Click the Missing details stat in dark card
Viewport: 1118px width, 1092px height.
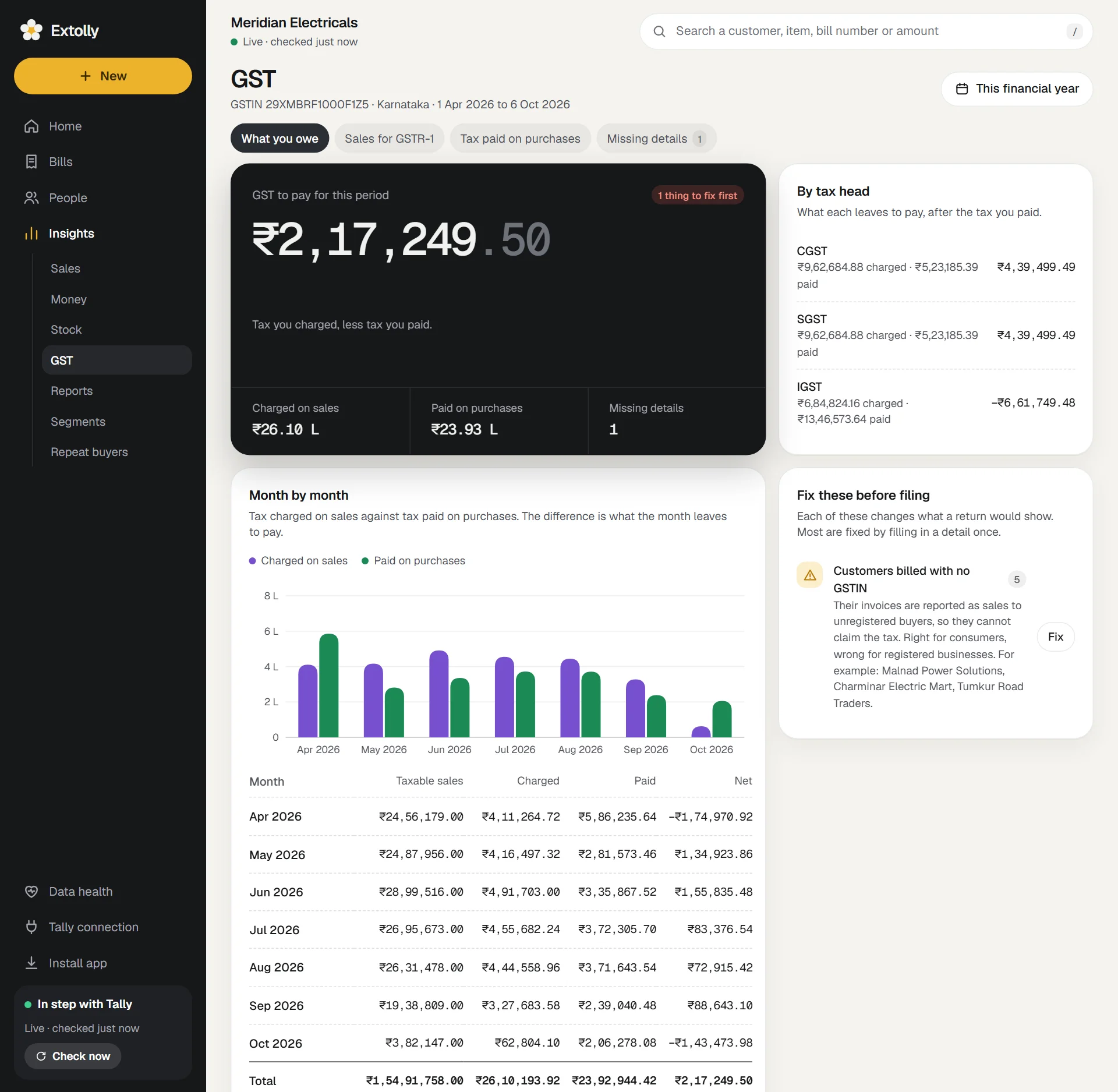pyautogui.click(x=676, y=420)
